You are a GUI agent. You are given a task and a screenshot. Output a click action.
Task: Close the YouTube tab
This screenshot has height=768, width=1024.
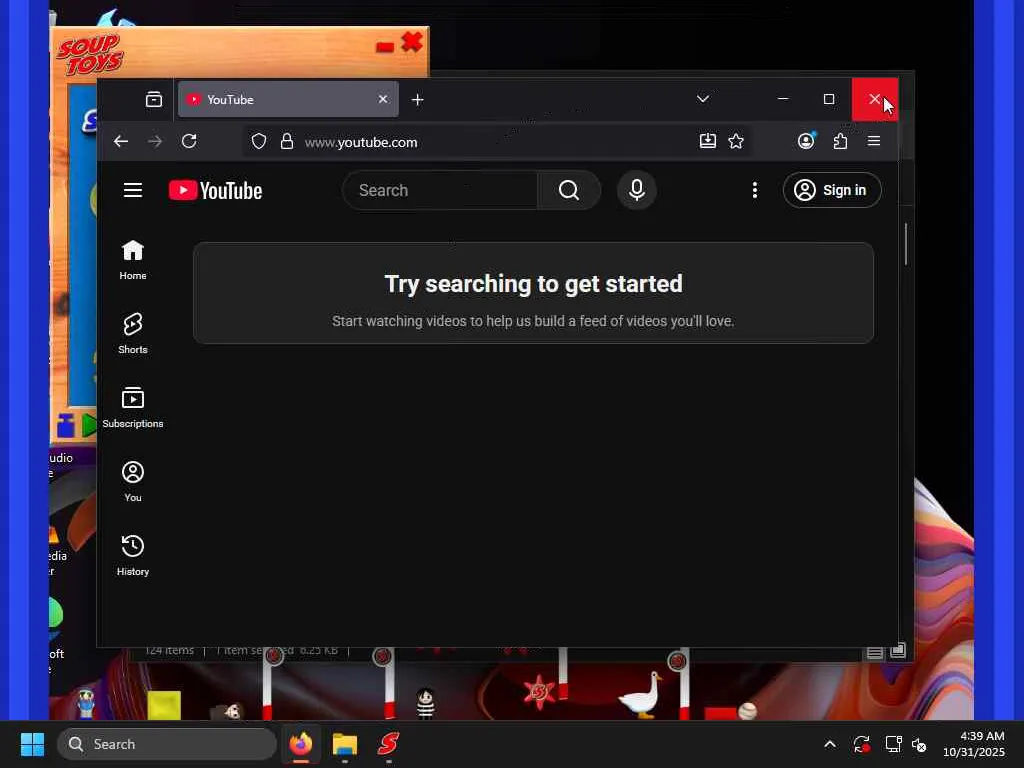click(x=383, y=99)
